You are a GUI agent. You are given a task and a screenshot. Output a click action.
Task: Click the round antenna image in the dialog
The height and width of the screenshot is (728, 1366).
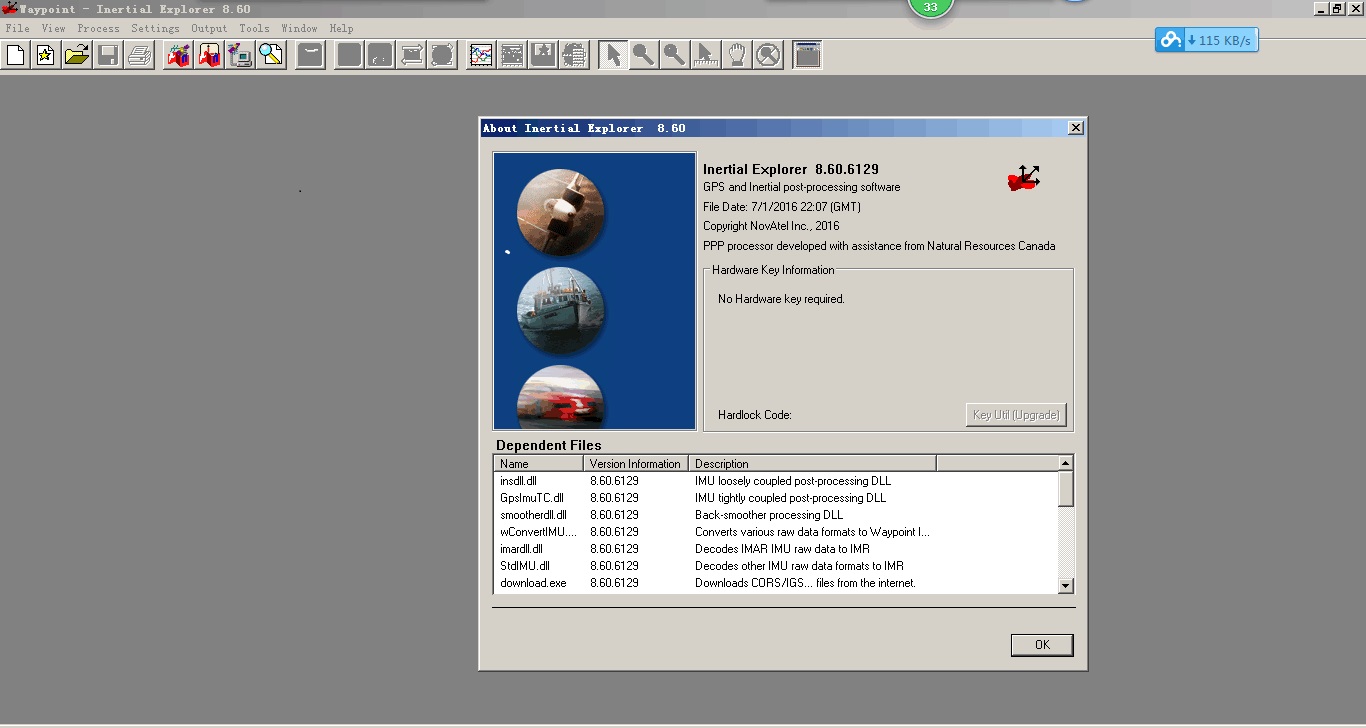[x=561, y=212]
